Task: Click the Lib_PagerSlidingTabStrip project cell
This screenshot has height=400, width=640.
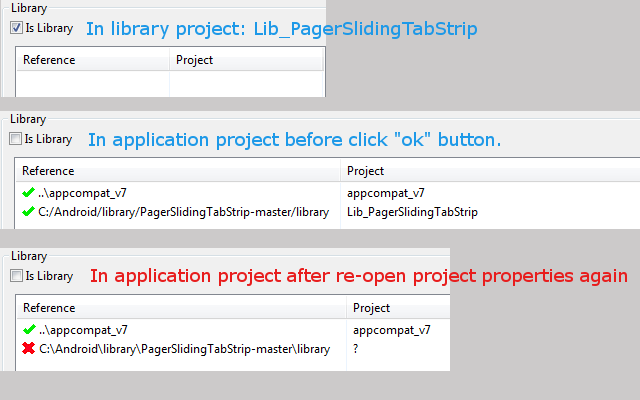Action: pos(412,212)
